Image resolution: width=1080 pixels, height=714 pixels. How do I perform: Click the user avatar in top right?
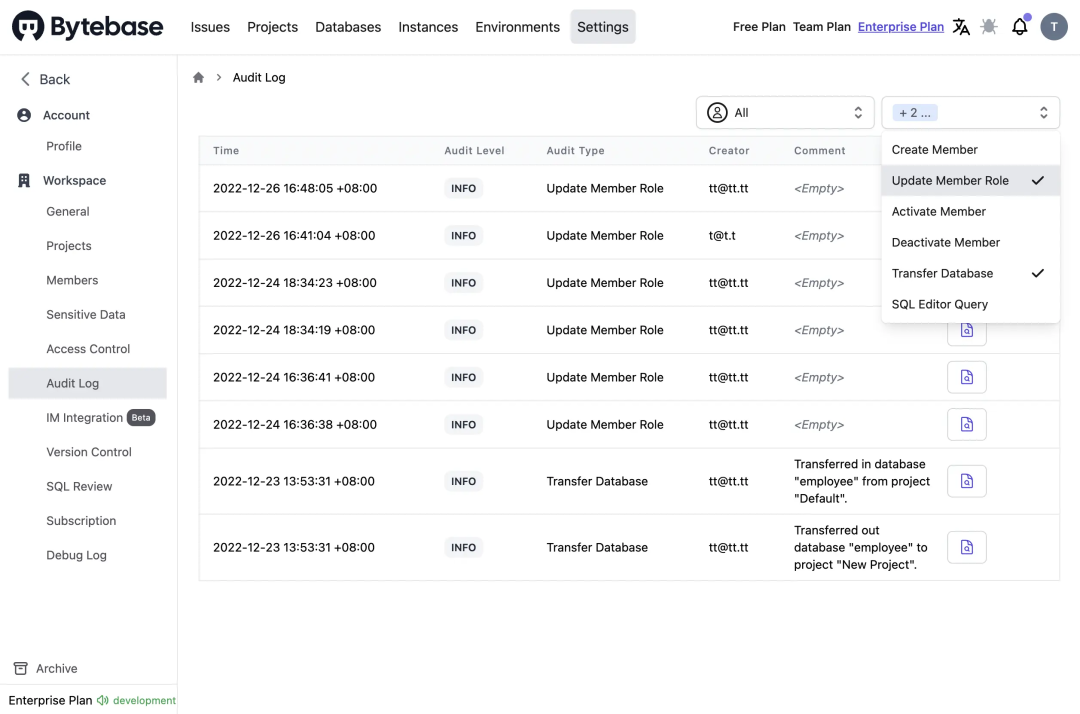(x=1053, y=27)
